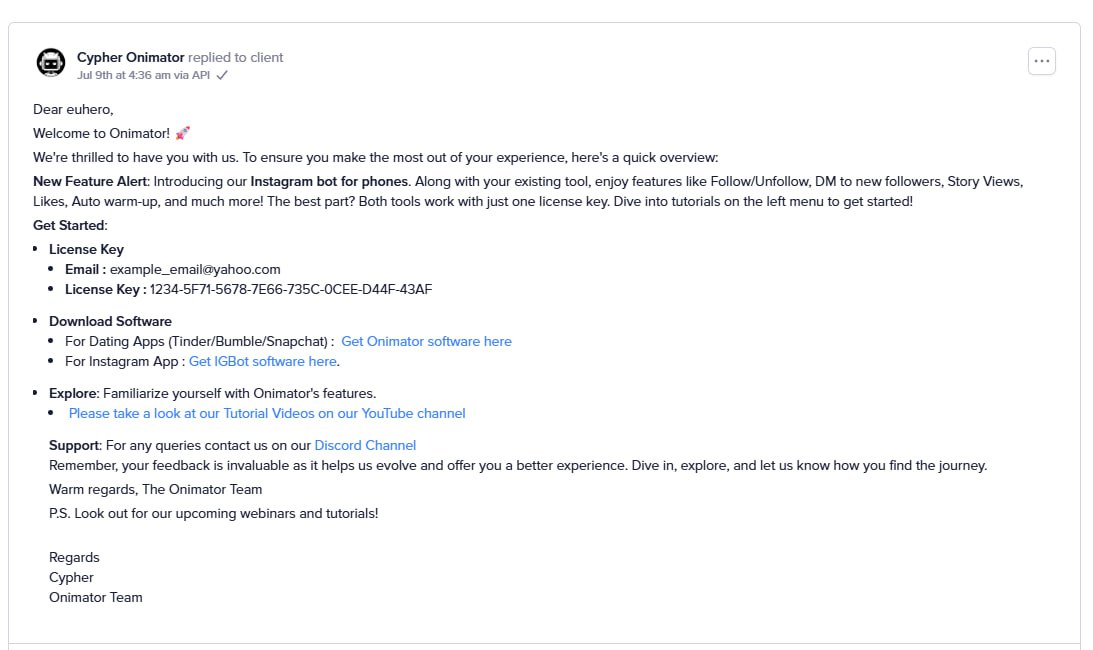Click the Get Started heading
The image size is (1093, 650).
pyautogui.click(x=70, y=225)
